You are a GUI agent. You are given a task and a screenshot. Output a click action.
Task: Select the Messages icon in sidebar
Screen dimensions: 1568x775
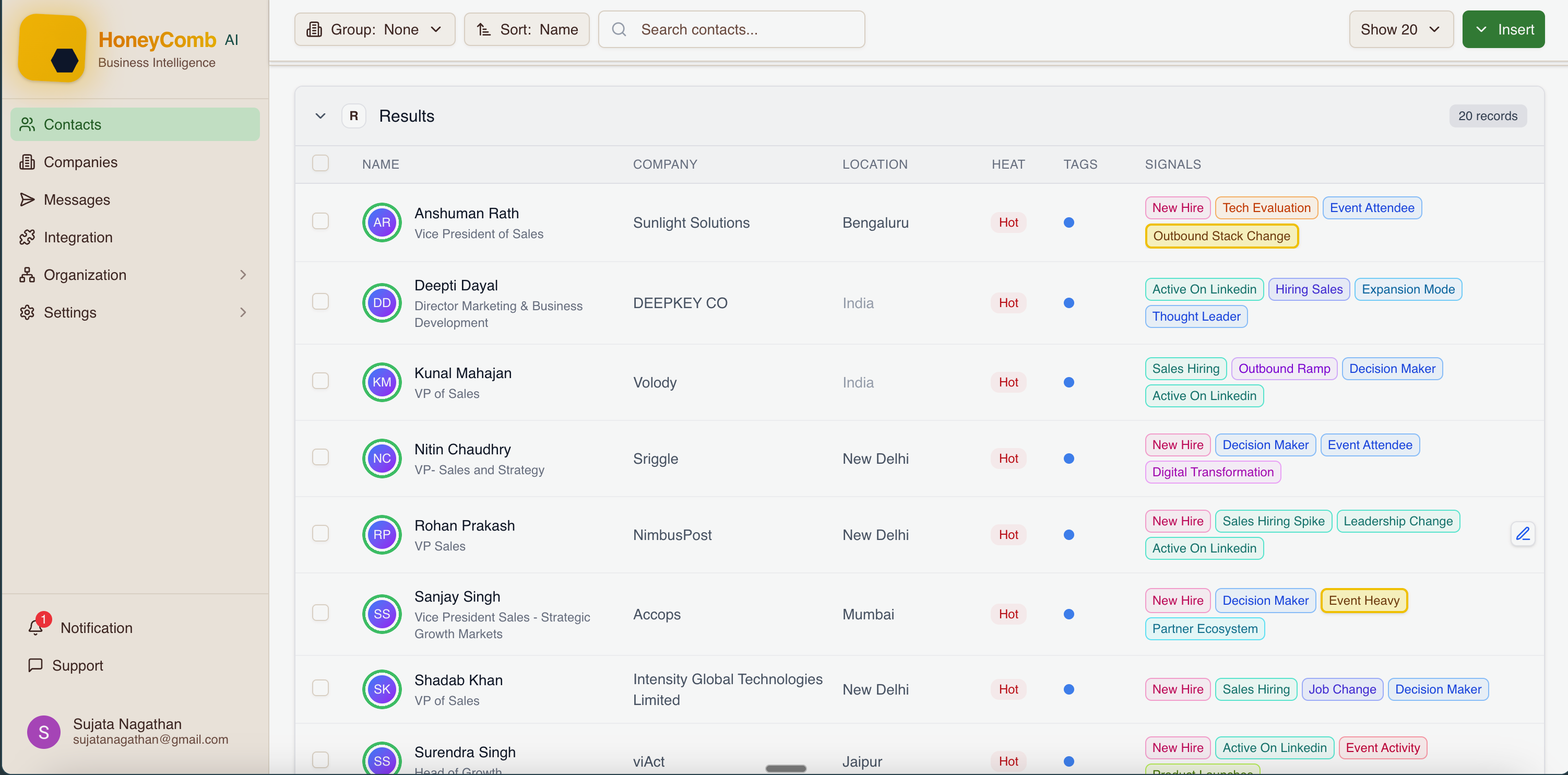[27, 199]
